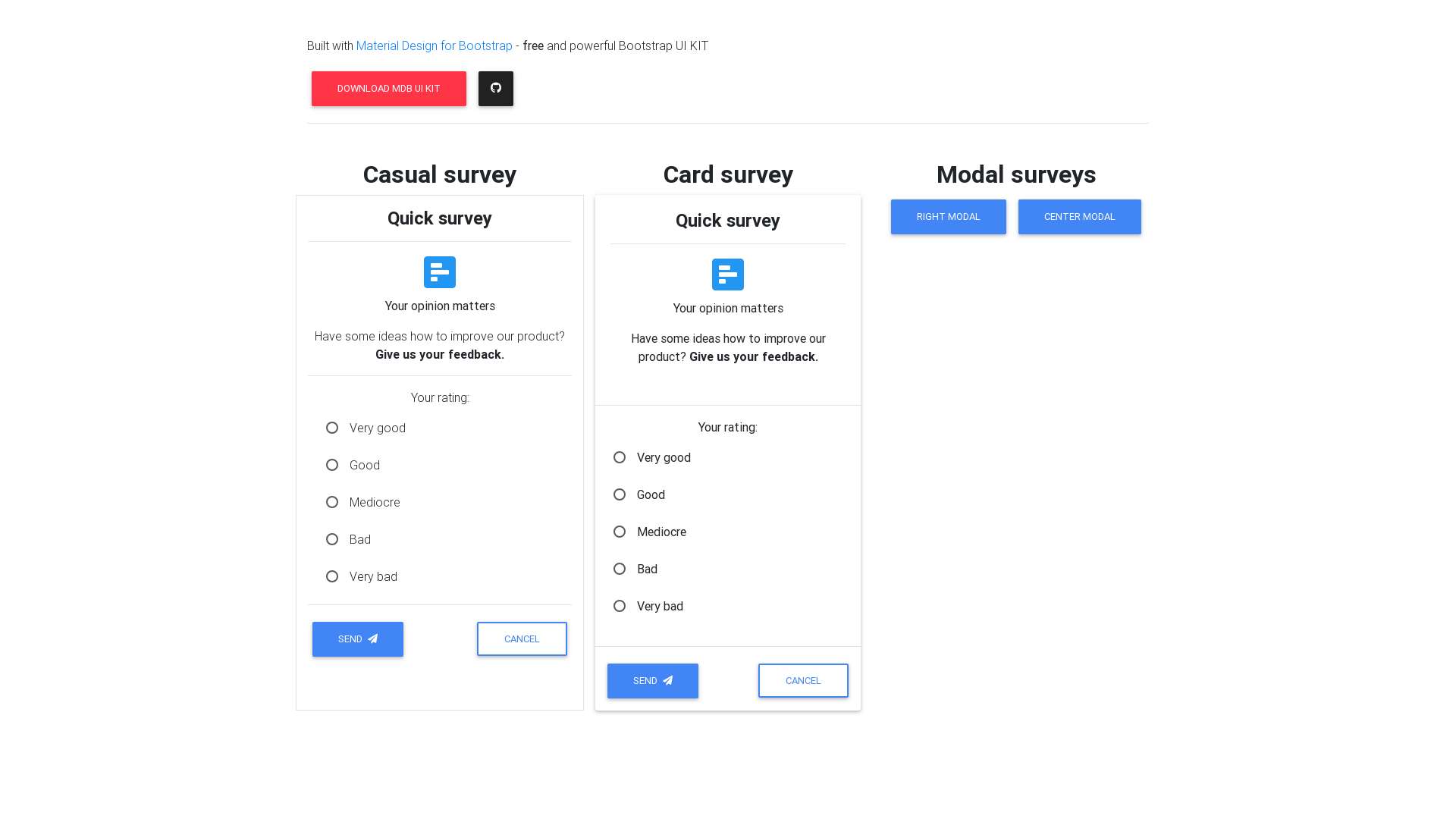Click the survey feedback icon in Casual survey
Screen dimensions: 1456x819
pos(440,272)
